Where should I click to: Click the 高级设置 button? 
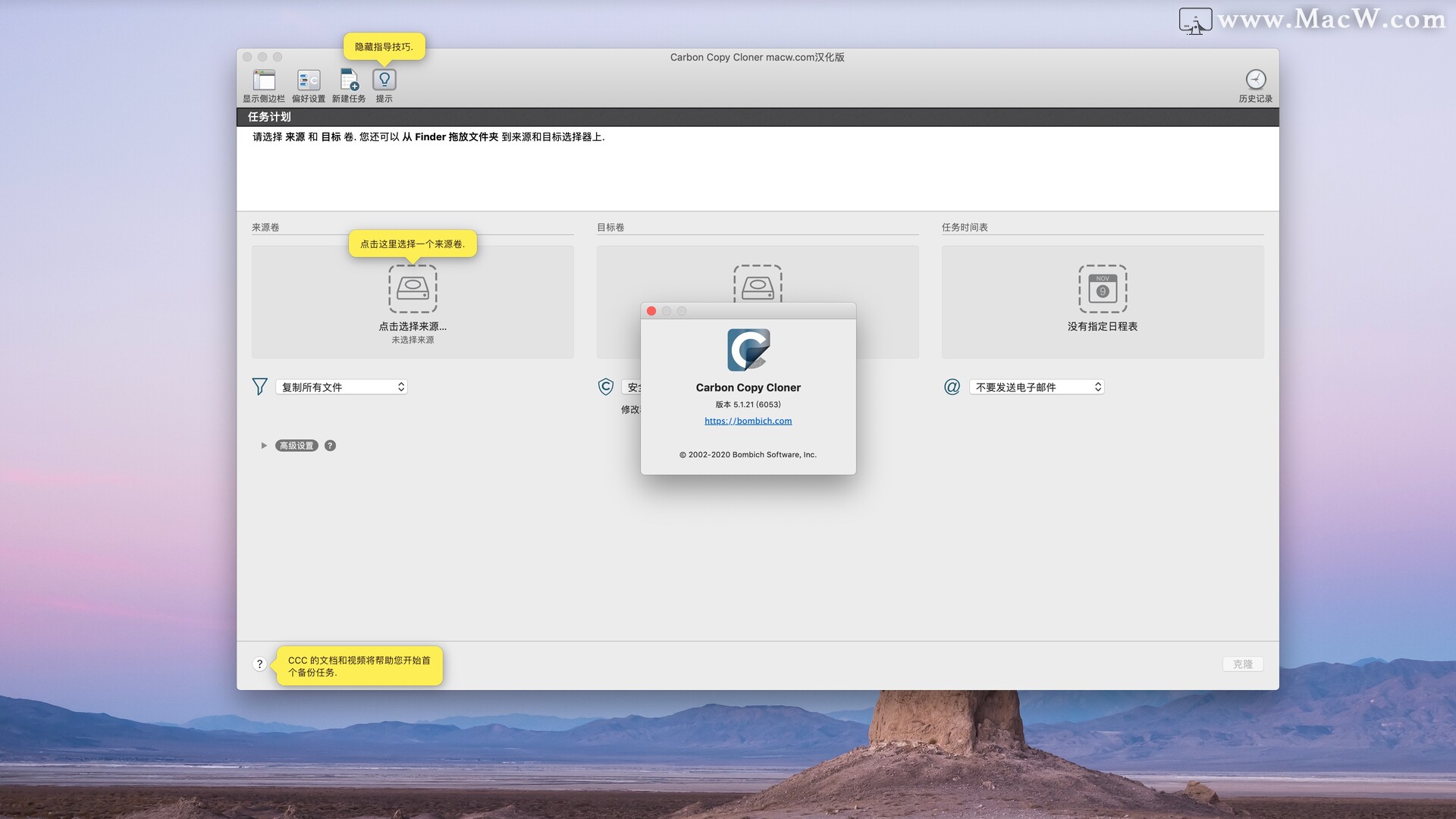297,445
